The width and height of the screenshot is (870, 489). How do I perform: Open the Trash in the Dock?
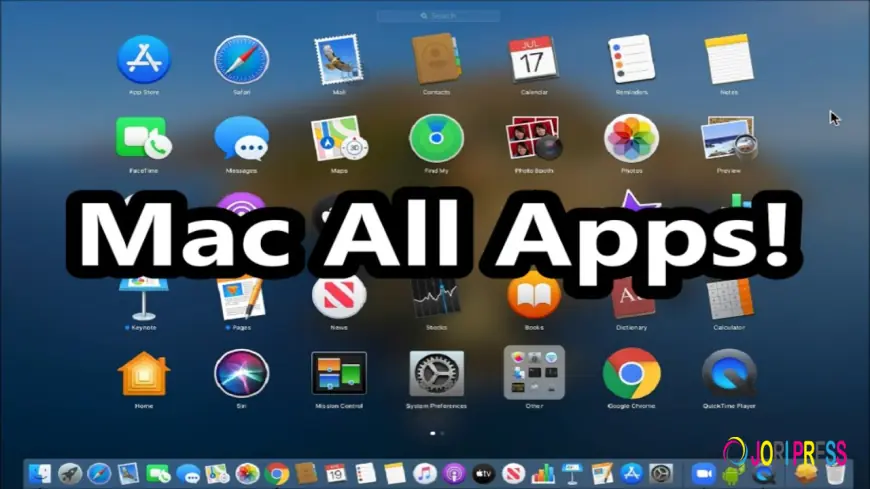[x=836, y=474]
